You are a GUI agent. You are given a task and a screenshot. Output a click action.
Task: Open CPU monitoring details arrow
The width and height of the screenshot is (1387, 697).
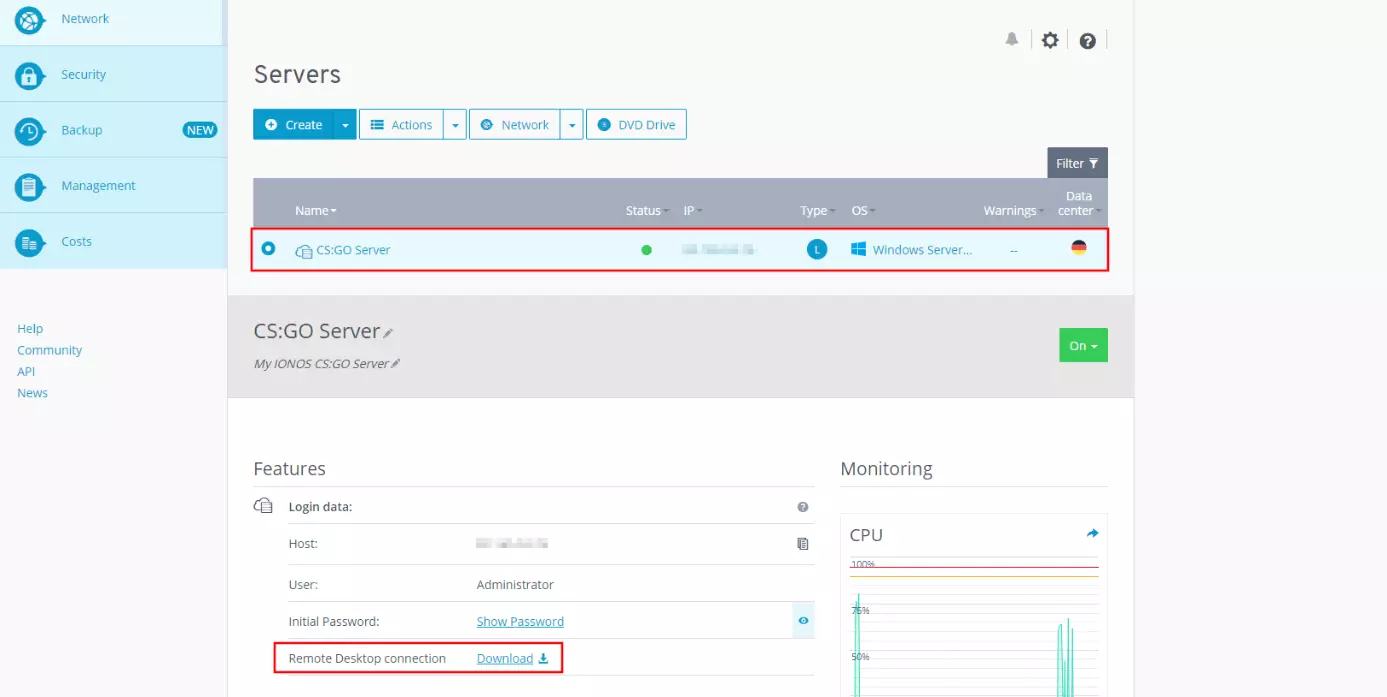(1092, 533)
